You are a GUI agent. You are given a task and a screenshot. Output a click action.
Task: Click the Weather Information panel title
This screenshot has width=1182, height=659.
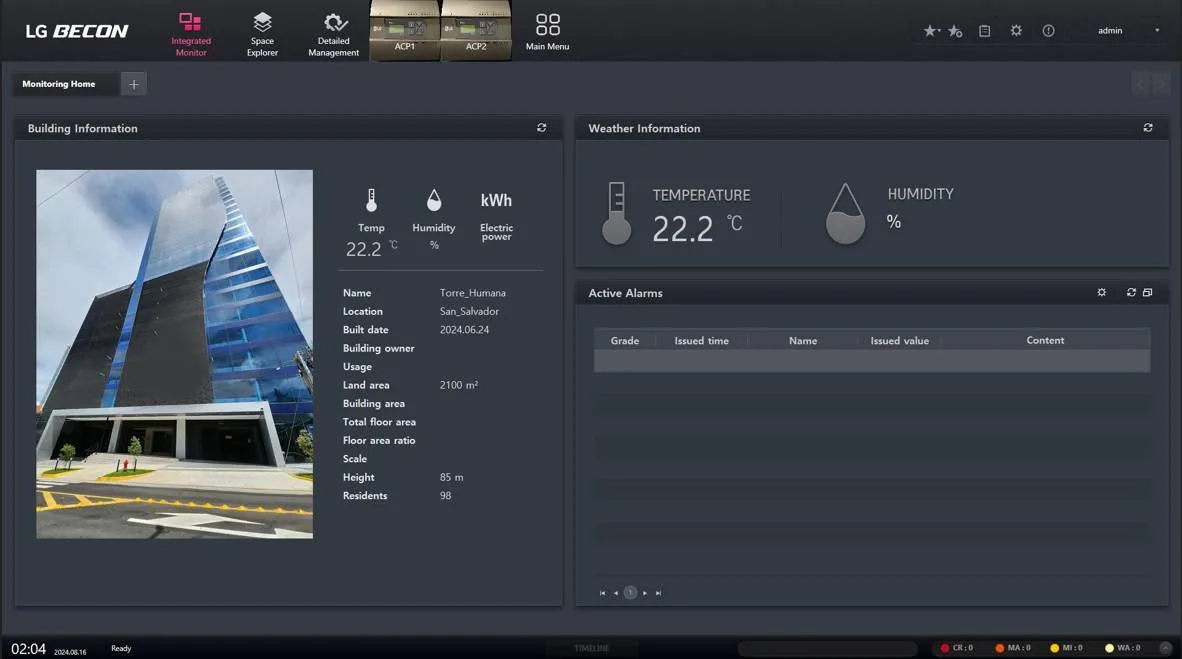[x=645, y=128]
